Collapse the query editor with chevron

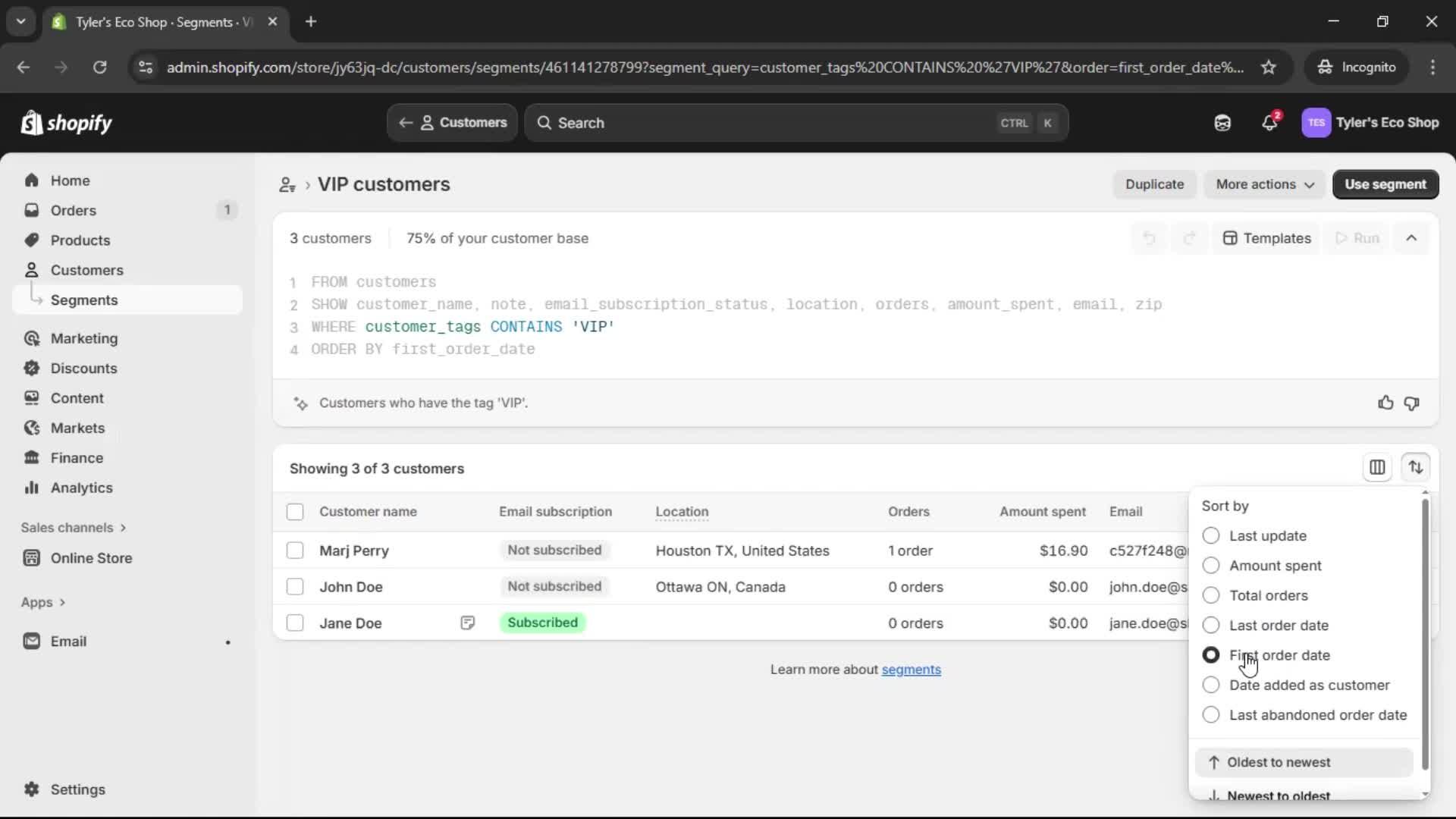point(1410,238)
